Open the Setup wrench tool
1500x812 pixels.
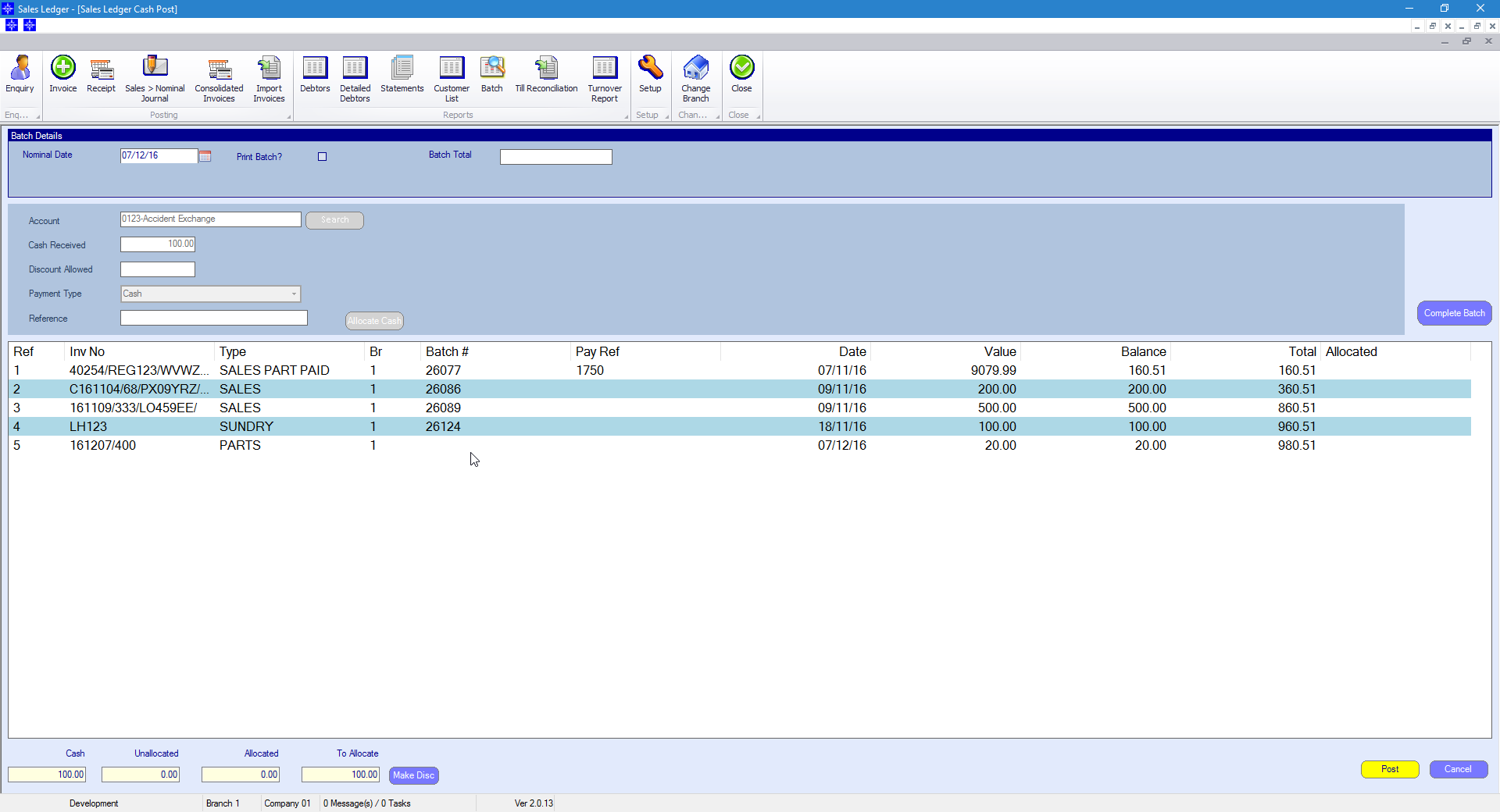pyautogui.click(x=650, y=74)
